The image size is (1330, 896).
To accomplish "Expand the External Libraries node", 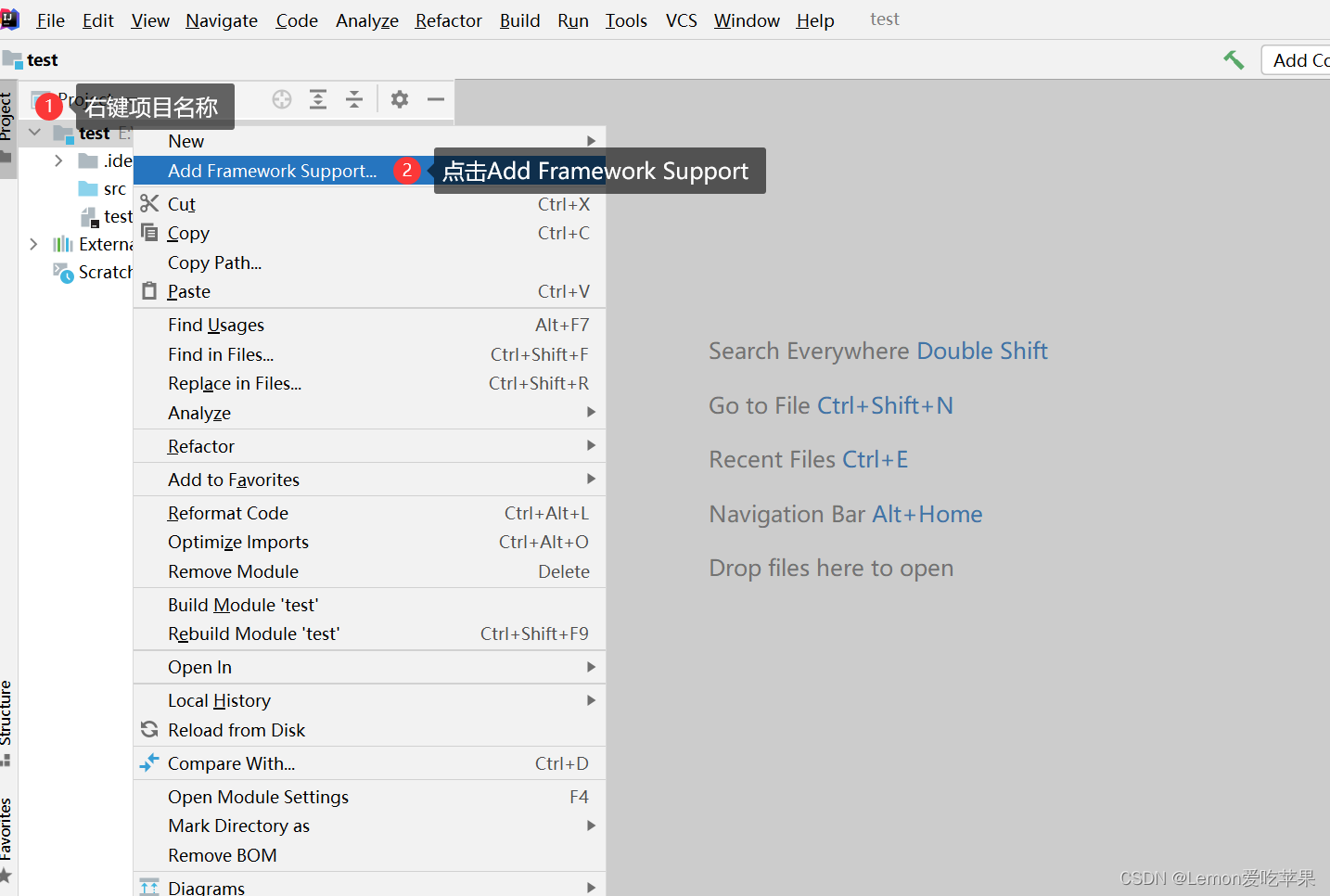I will pos(33,244).
